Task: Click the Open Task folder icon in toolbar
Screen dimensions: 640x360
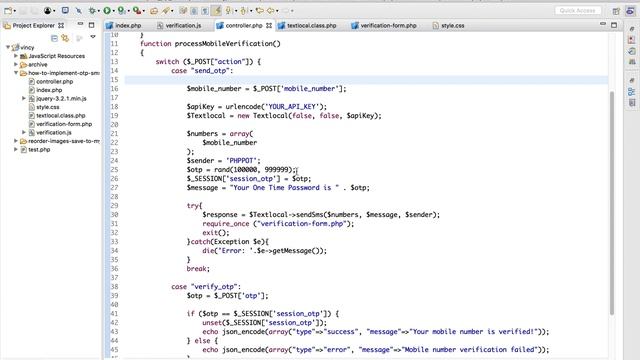Action: (153, 11)
